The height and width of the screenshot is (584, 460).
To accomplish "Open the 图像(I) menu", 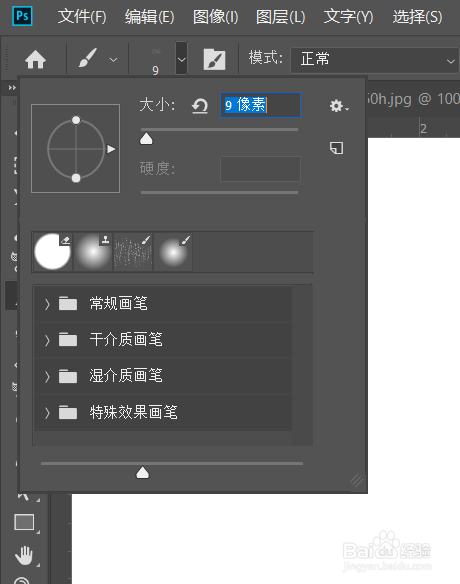I will click(x=215, y=17).
